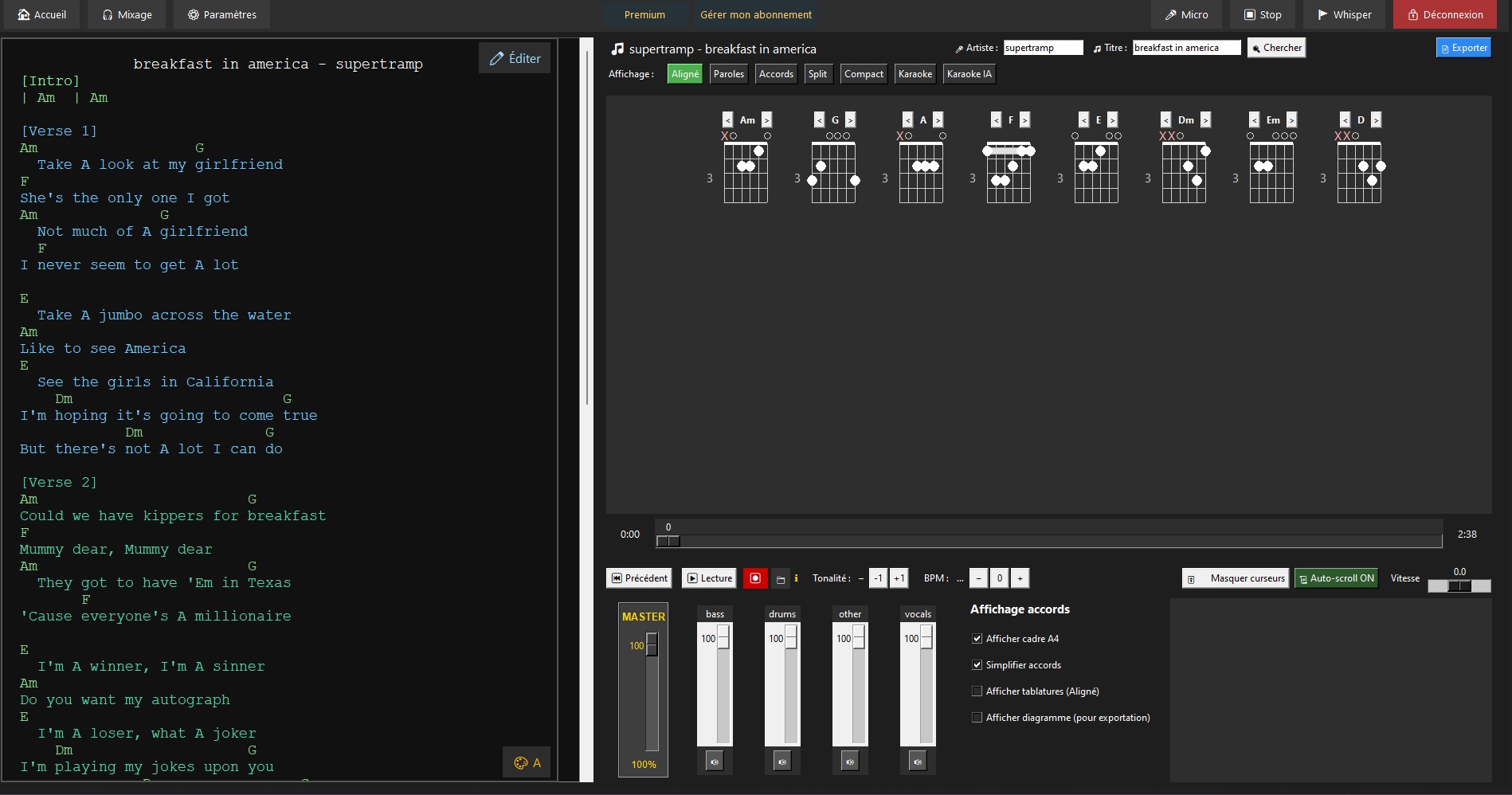1512x795 pixels.
Task: Show next Am chord variation
Action: click(x=766, y=119)
